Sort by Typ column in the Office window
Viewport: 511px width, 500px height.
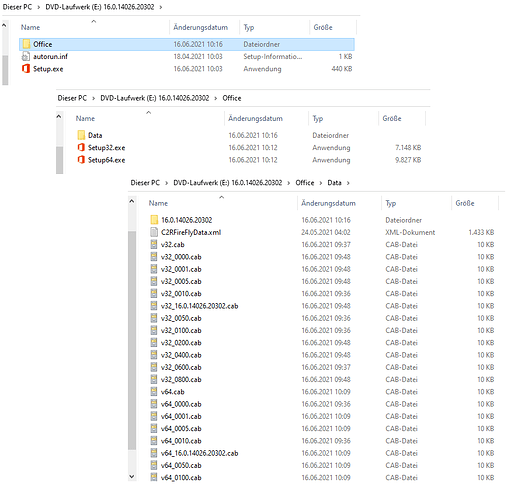(x=318, y=118)
